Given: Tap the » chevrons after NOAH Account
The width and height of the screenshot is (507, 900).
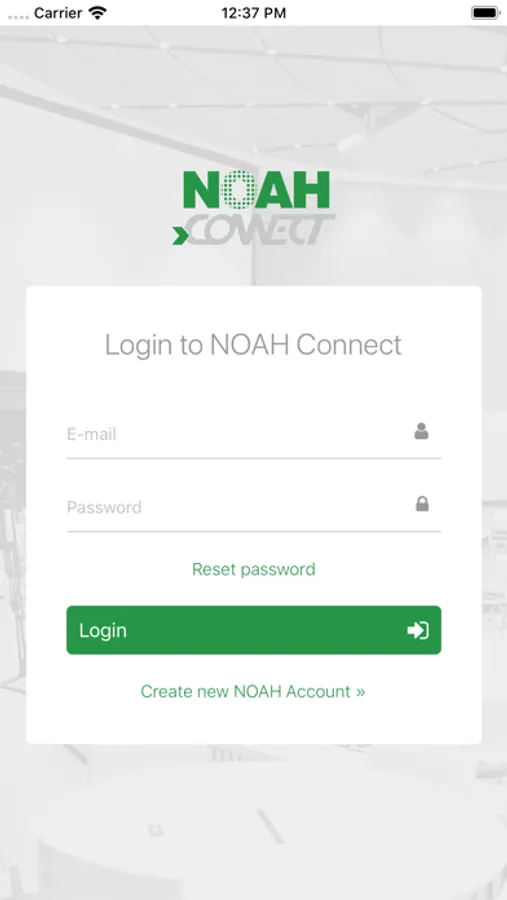Looking at the screenshot, I should click(361, 692).
